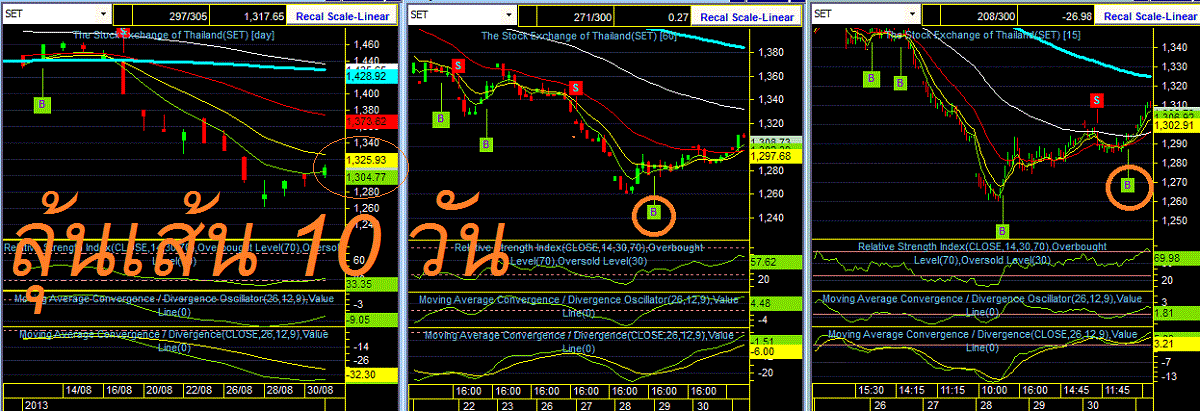1200x411 pixels.
Task: Select the second B marker in 60-minute chart
Action: (x=486, y=144)
